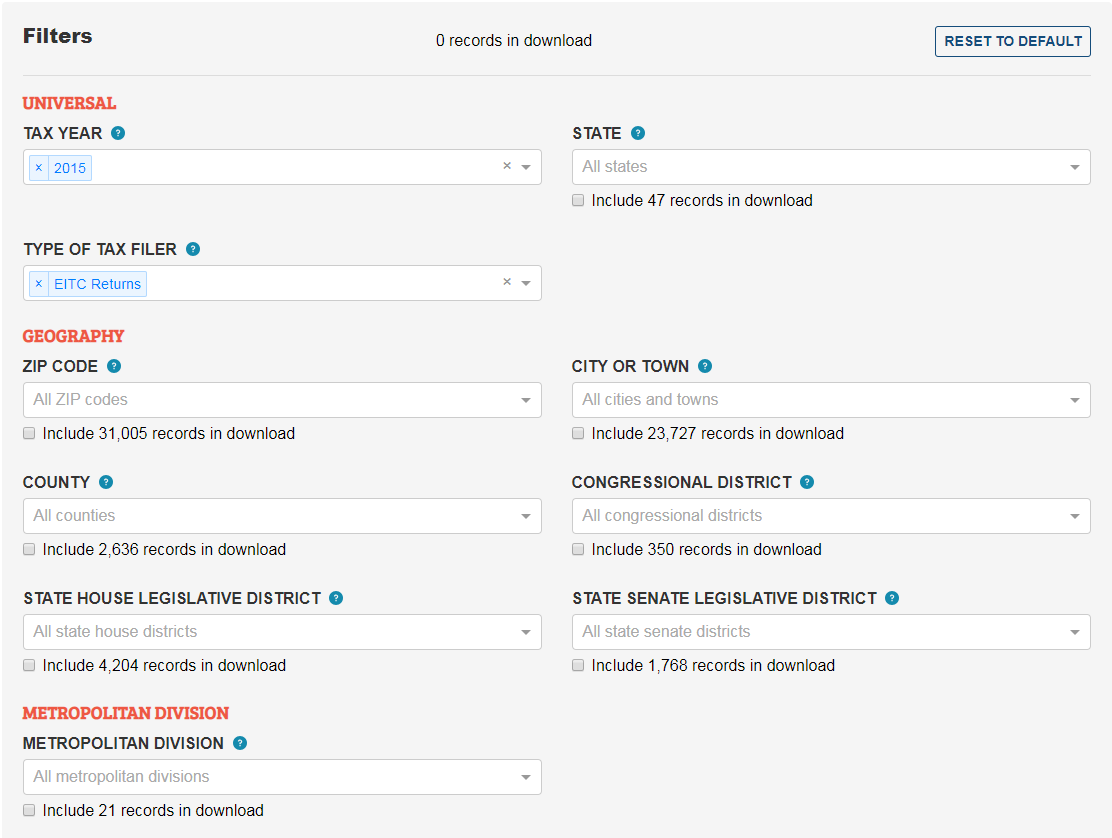The image size is (1112, 838).
Task: Open the All counties dropdown
Action: (281, 516)
